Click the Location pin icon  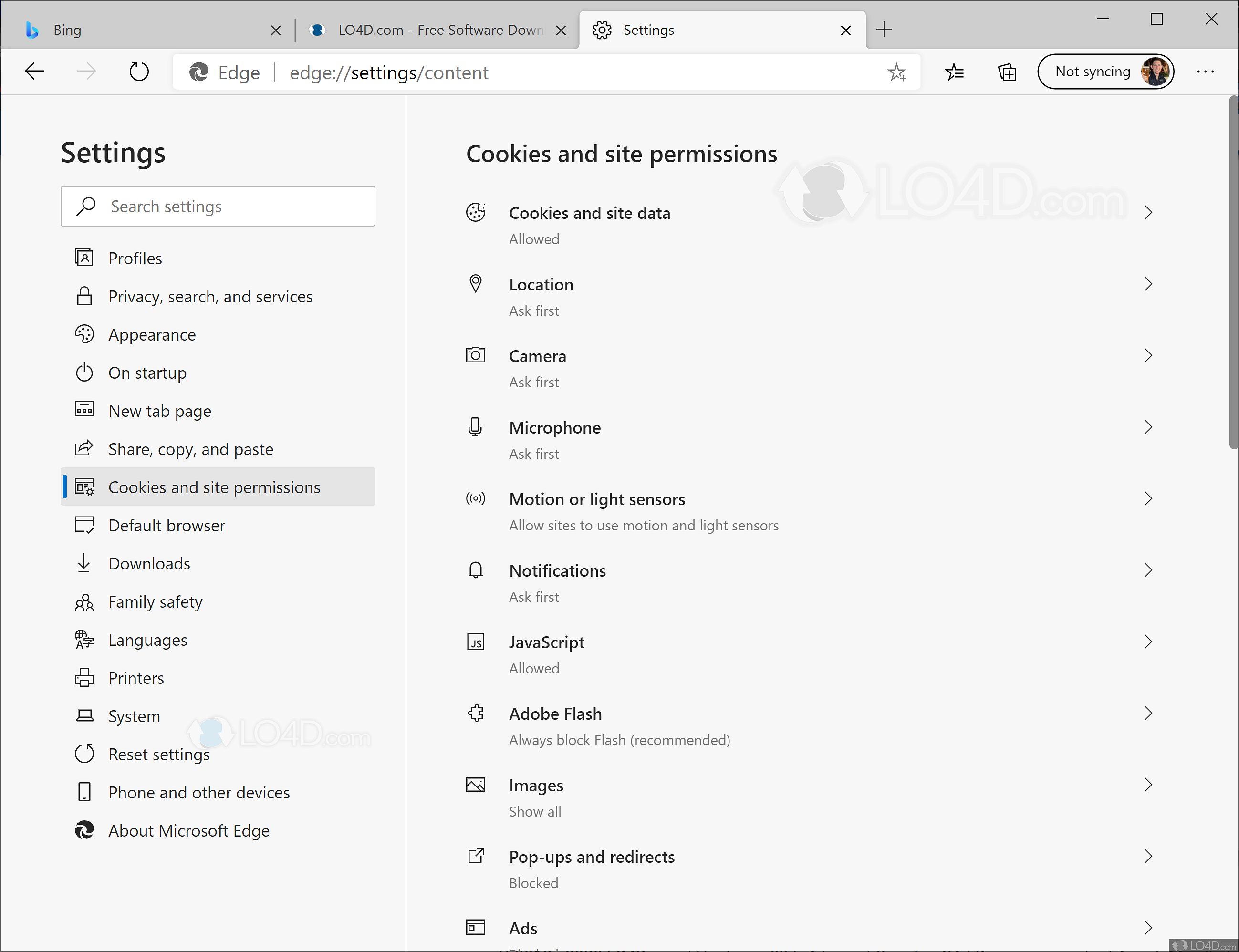point(476,284)
